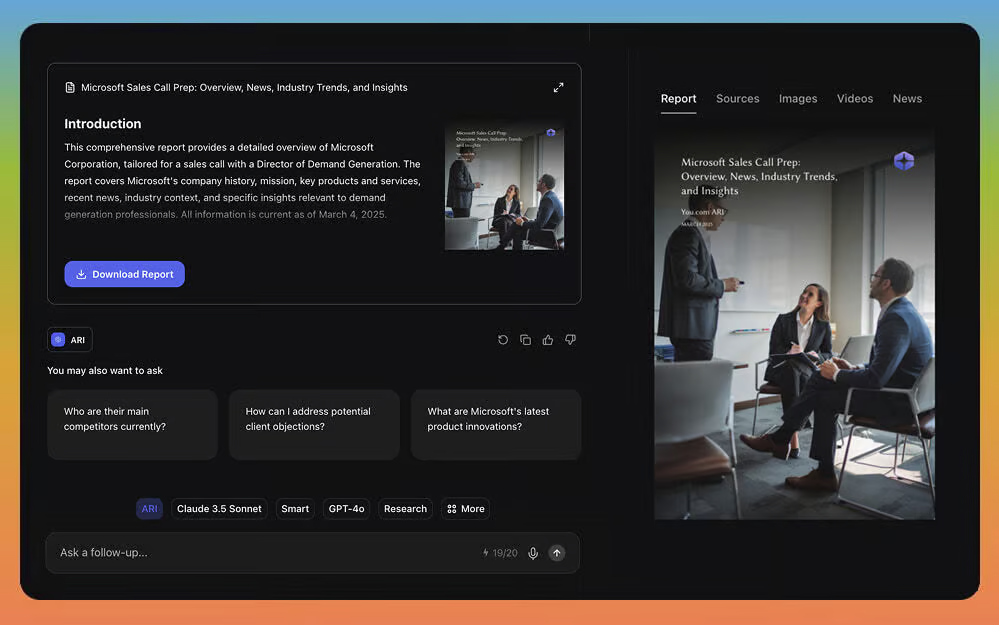
Task: Start voice input with the microphone
Action: point(533,553)
